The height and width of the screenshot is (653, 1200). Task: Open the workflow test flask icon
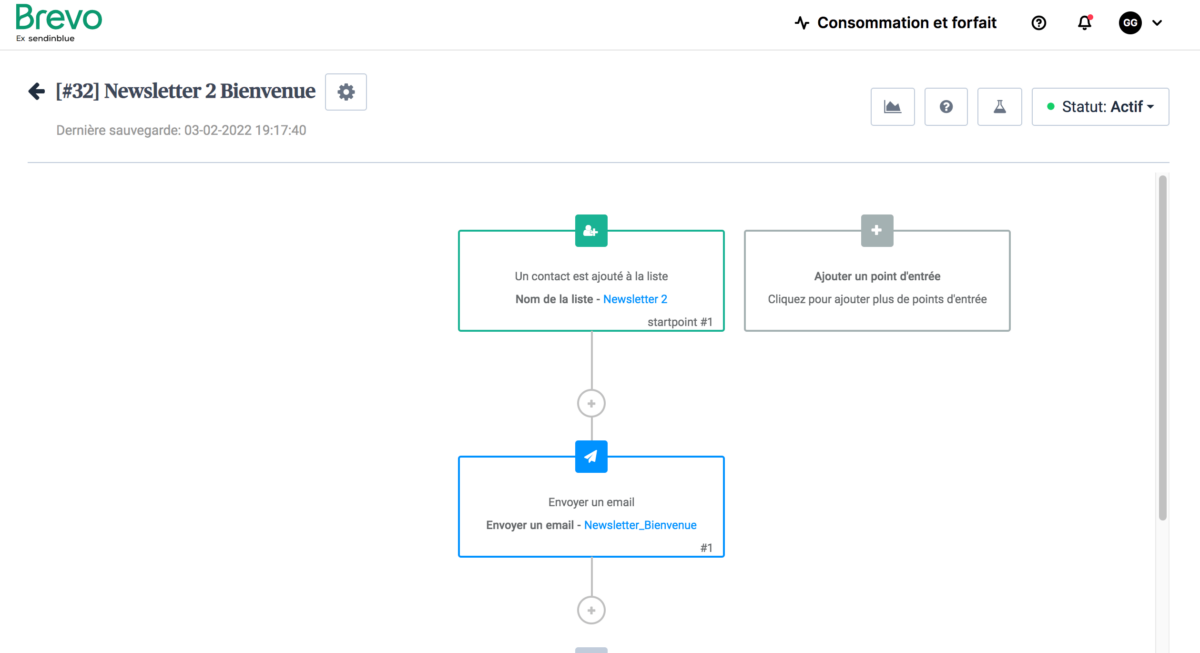999,106
